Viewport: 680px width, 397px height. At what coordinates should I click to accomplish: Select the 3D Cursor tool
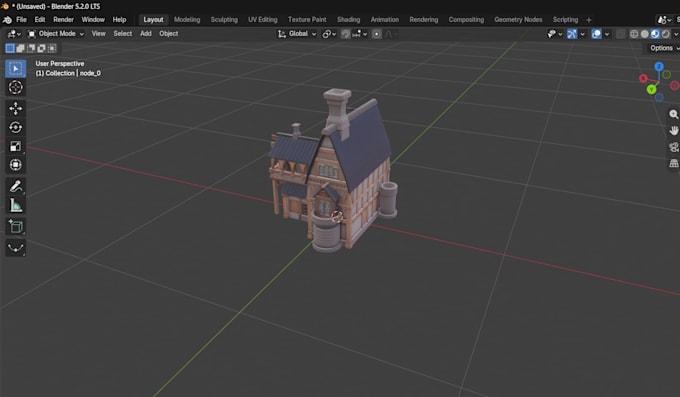[16, 87]
